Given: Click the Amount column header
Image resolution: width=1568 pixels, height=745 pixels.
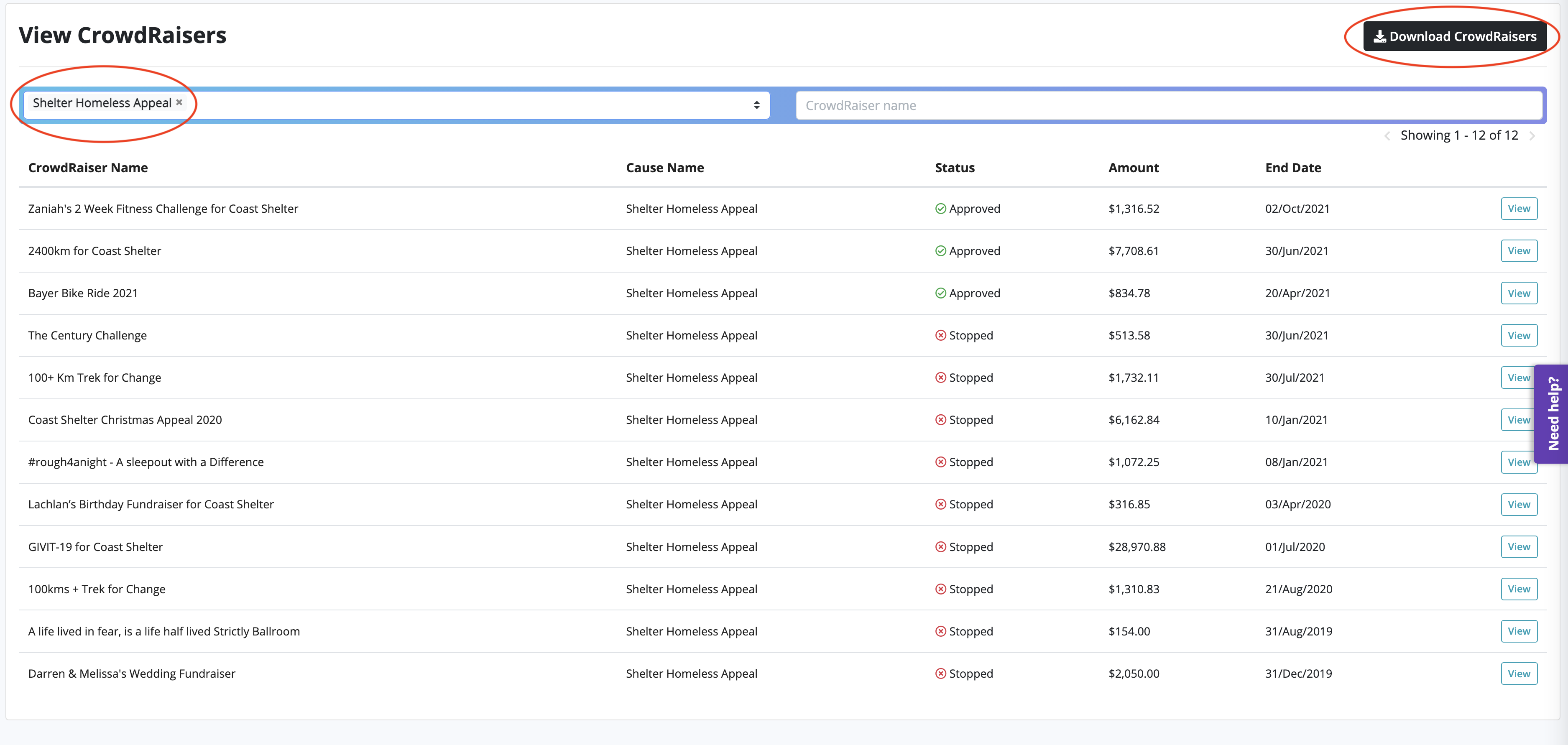Looking at the screenshot, I should tap(1134, 168).
